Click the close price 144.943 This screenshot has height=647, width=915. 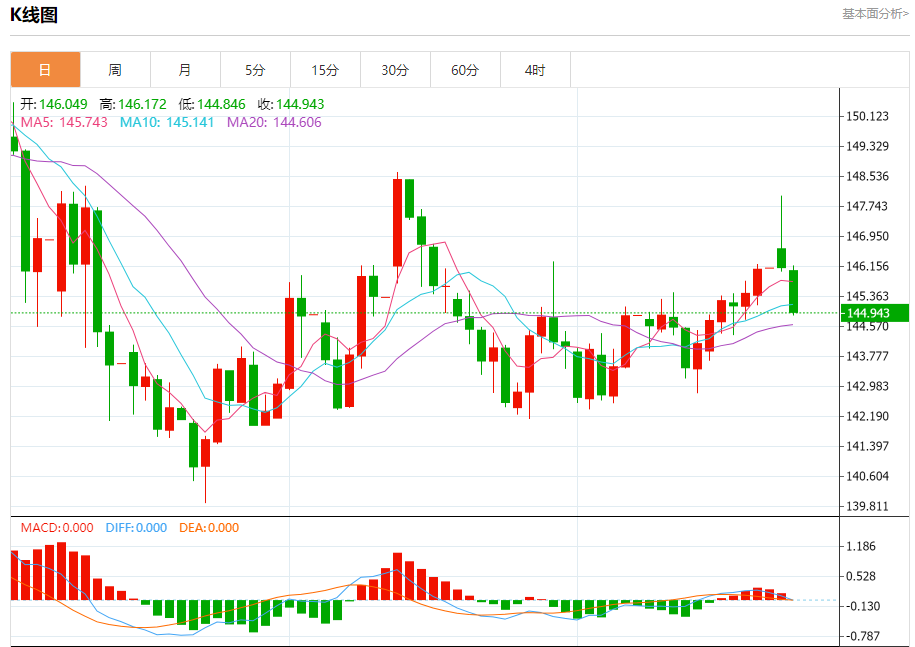(300, 104)
